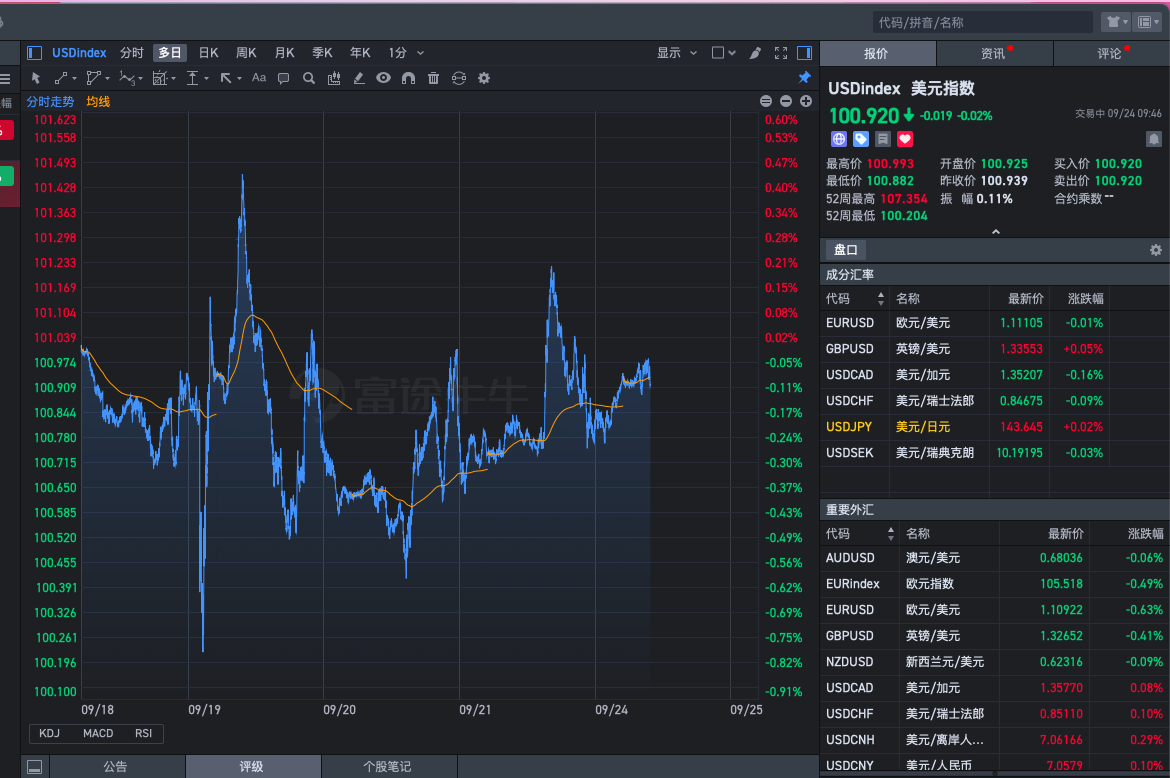Add a comment bubble note
The height and width of the screenshot is (778, 1170).
(x=284, y=78)
